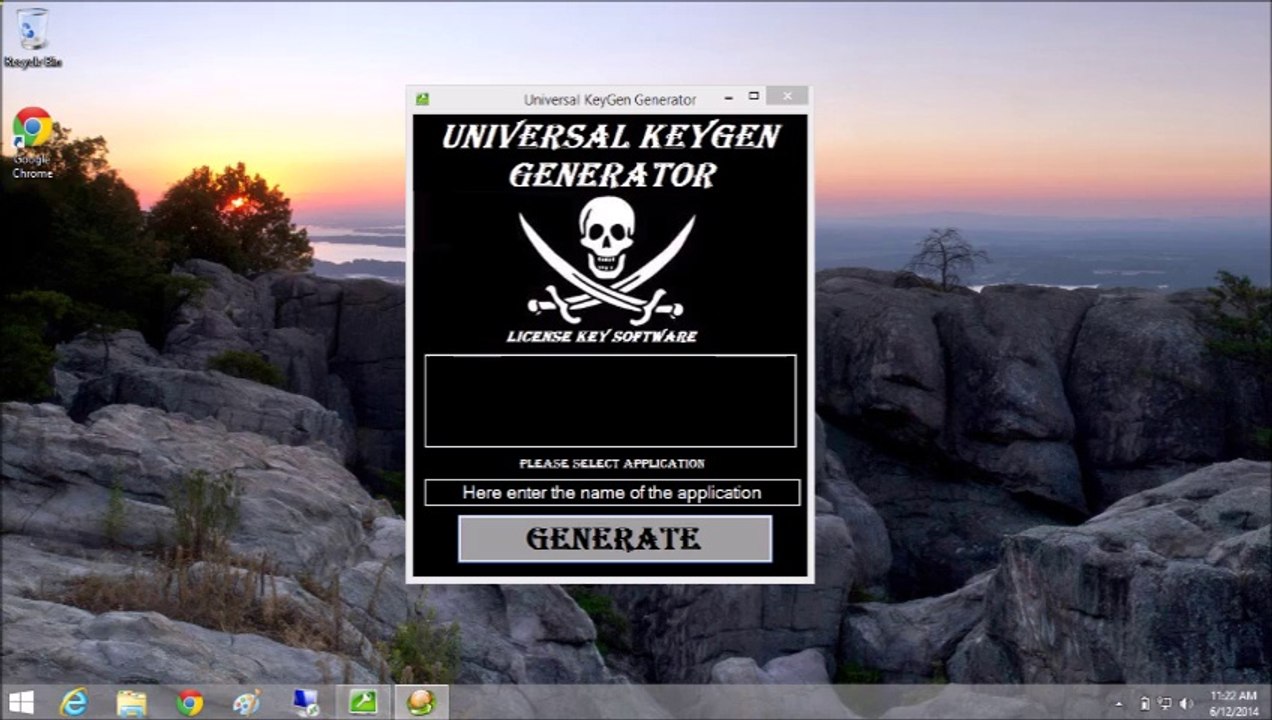The height and width of the screenshot is (720, 1272).
Task: Minimize the Universal KeyGen Generator window
Action: point(728,97)
